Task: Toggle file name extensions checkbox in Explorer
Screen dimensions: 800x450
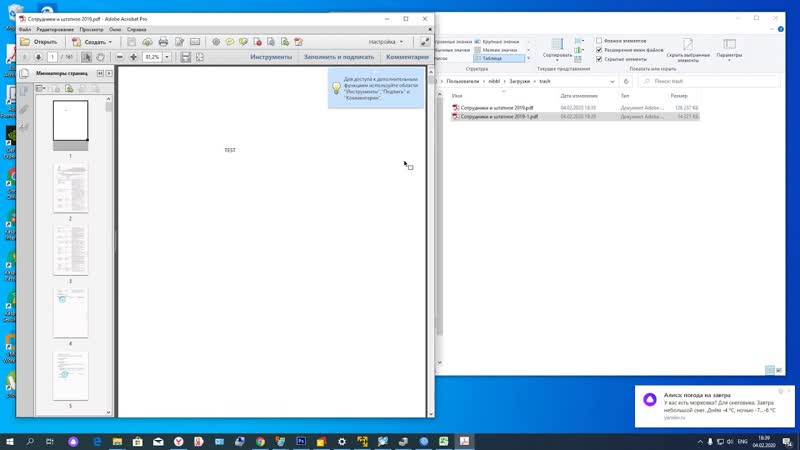Action: pyautogui.click(x=599, y=50)
